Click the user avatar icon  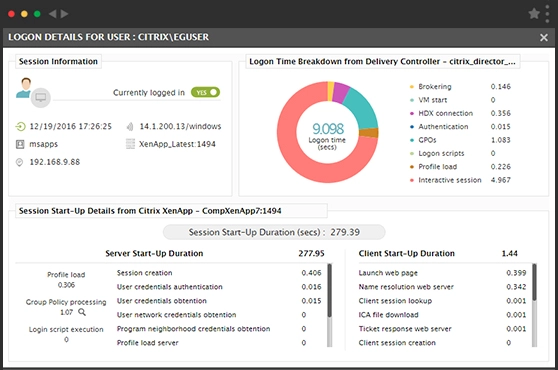pyautogui.click(x=24, y=88)
